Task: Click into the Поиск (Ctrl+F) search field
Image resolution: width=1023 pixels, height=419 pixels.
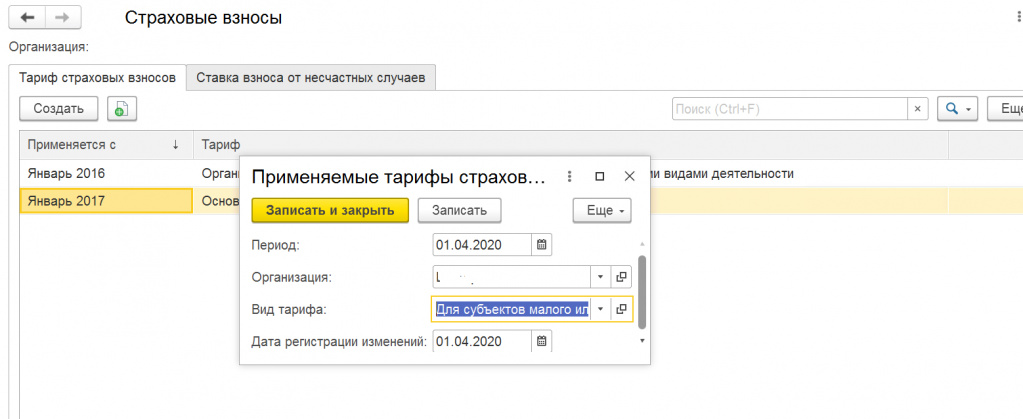Action: coord(788,109)
